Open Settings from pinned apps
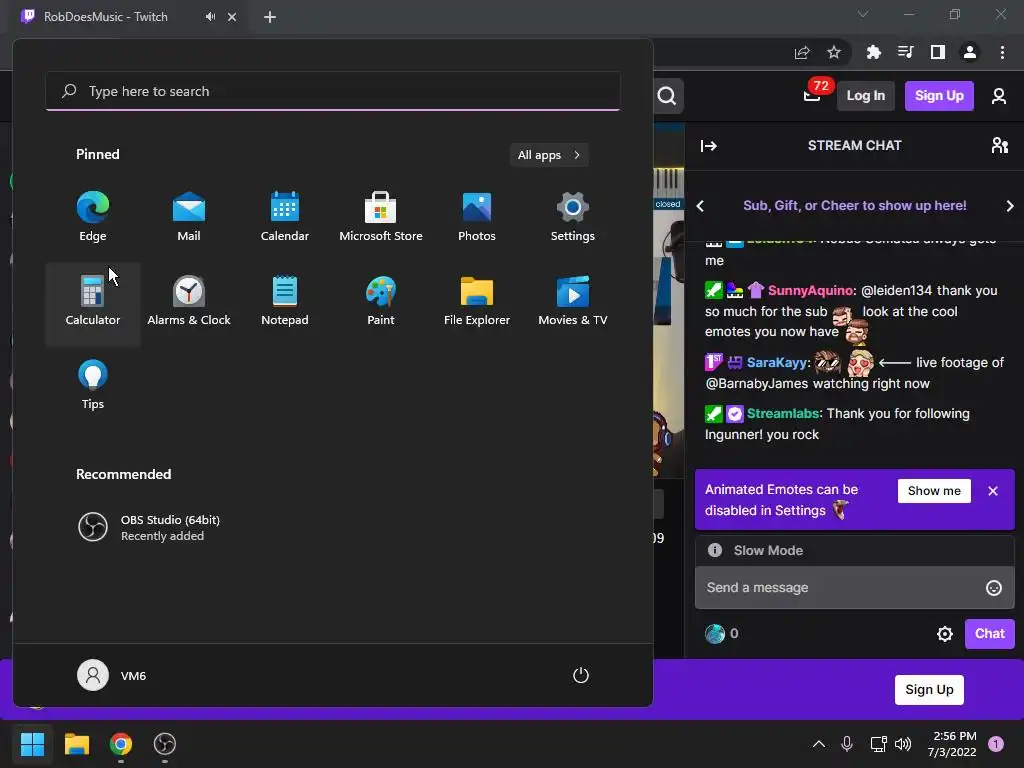The image size is (1024, 768). pyautogui.click(x=573, y=217)
